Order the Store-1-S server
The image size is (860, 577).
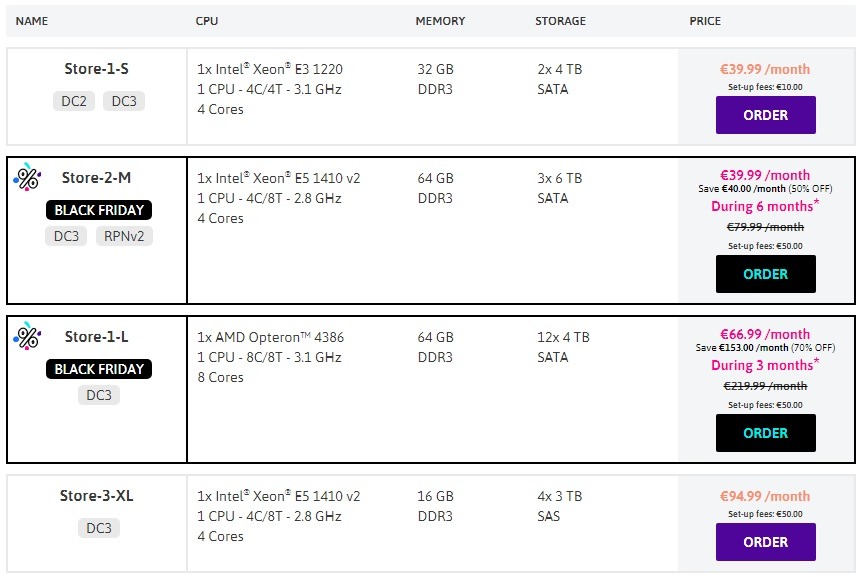pyautogui.click(x=765, y=115)
